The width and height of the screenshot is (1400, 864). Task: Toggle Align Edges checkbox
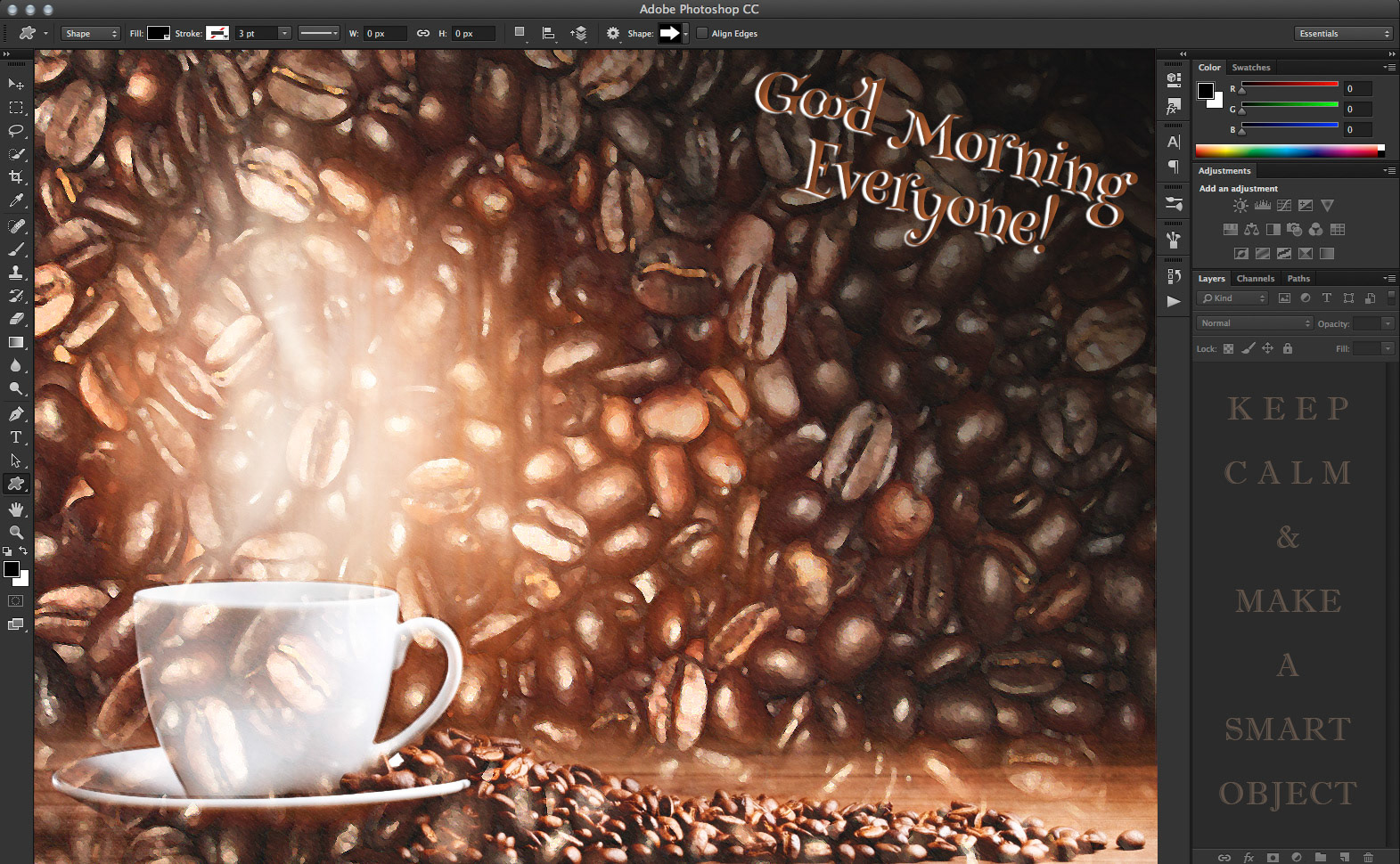tap(702, 33)
